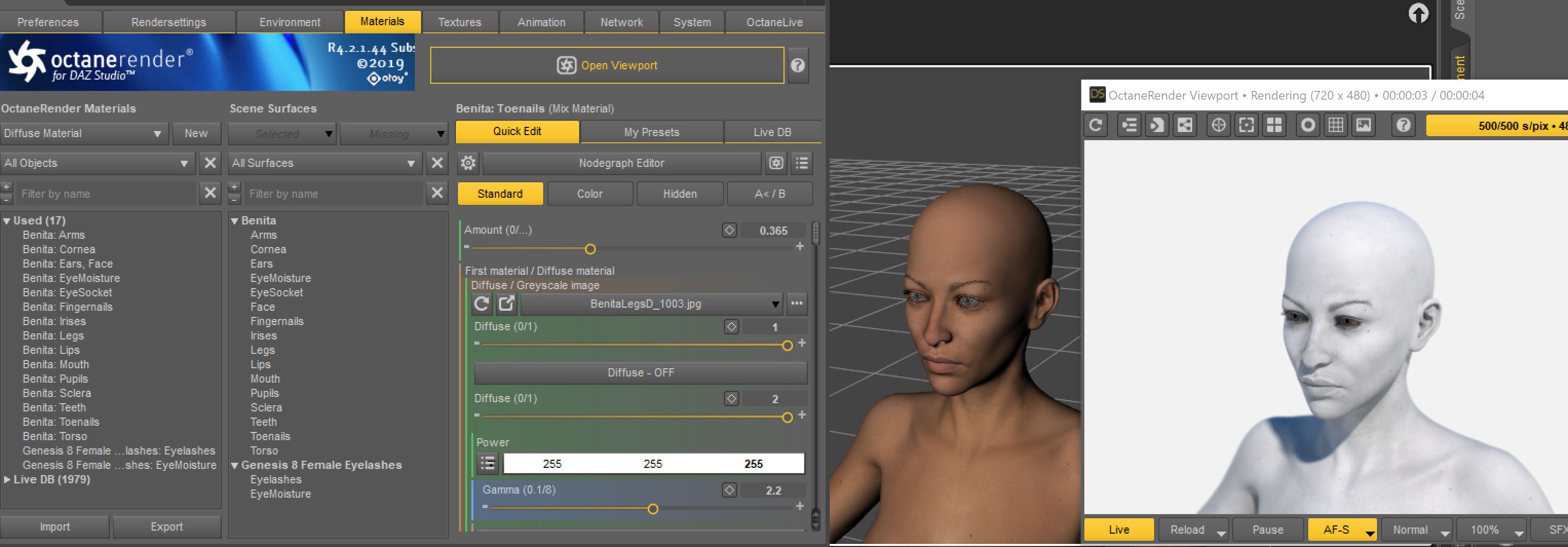Image resolution: width=1568 pixels, height=547 pixels.
Task: Collapse the Used (17) materials group
Action: [7, 221]
